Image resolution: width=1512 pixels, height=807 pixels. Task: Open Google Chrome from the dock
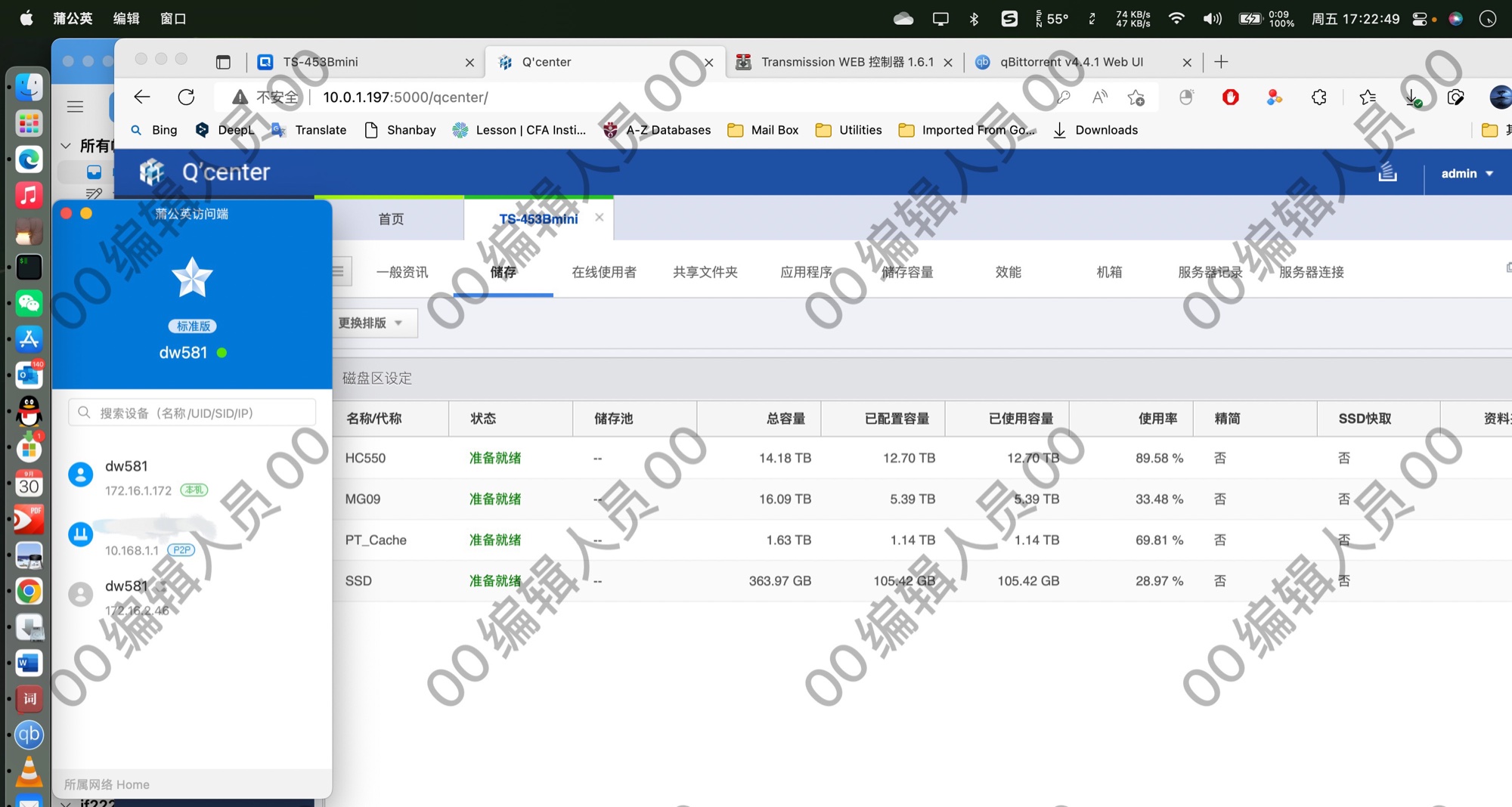(x=29, y=591)
